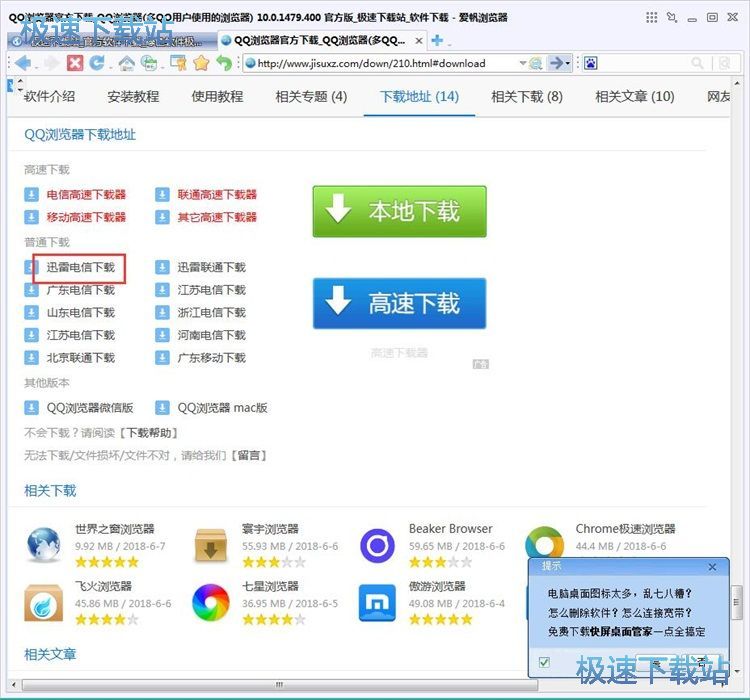This screenshot has width=750, height=700.
Task: Click the 其它高速下载器 link
Action: point(217,217)
